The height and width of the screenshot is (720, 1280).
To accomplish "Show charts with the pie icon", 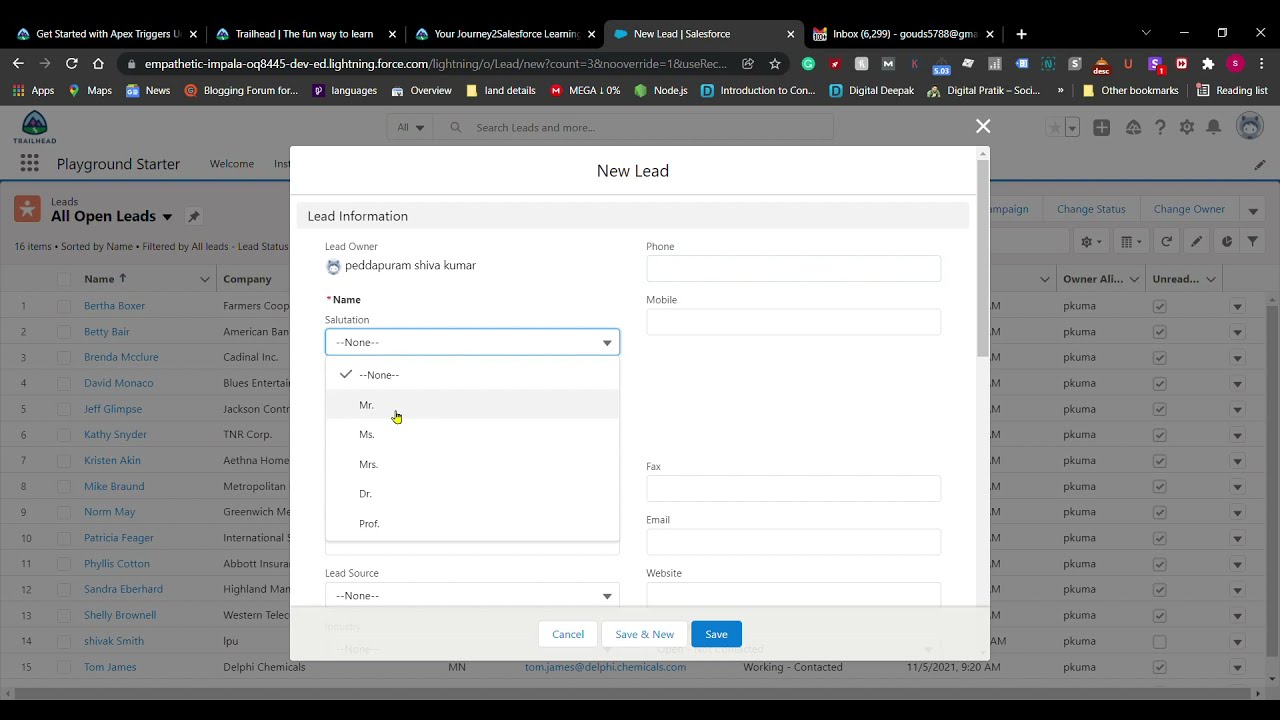I will coord(1226,241).
